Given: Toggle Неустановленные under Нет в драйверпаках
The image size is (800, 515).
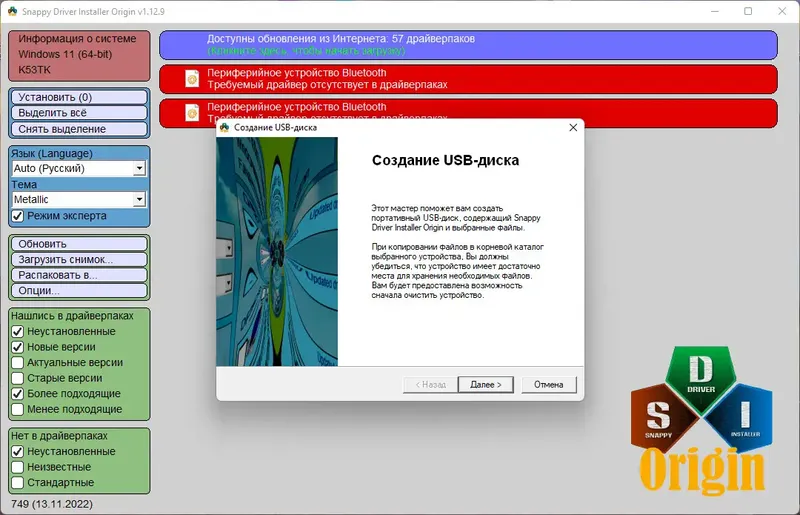Looking at the screenshot, I should (x=17, y=451).
